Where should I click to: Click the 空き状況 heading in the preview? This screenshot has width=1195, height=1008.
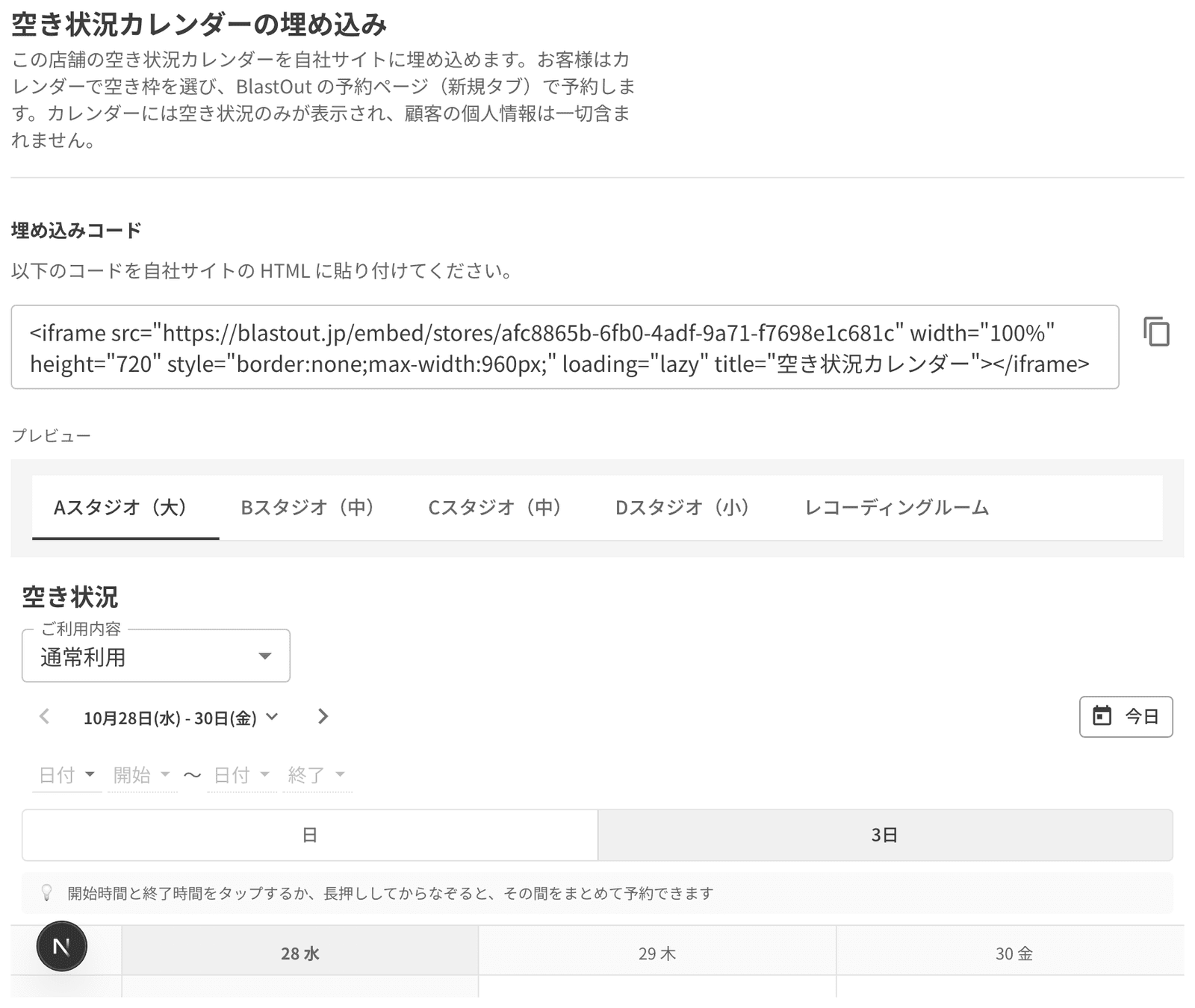coord(70,597)
